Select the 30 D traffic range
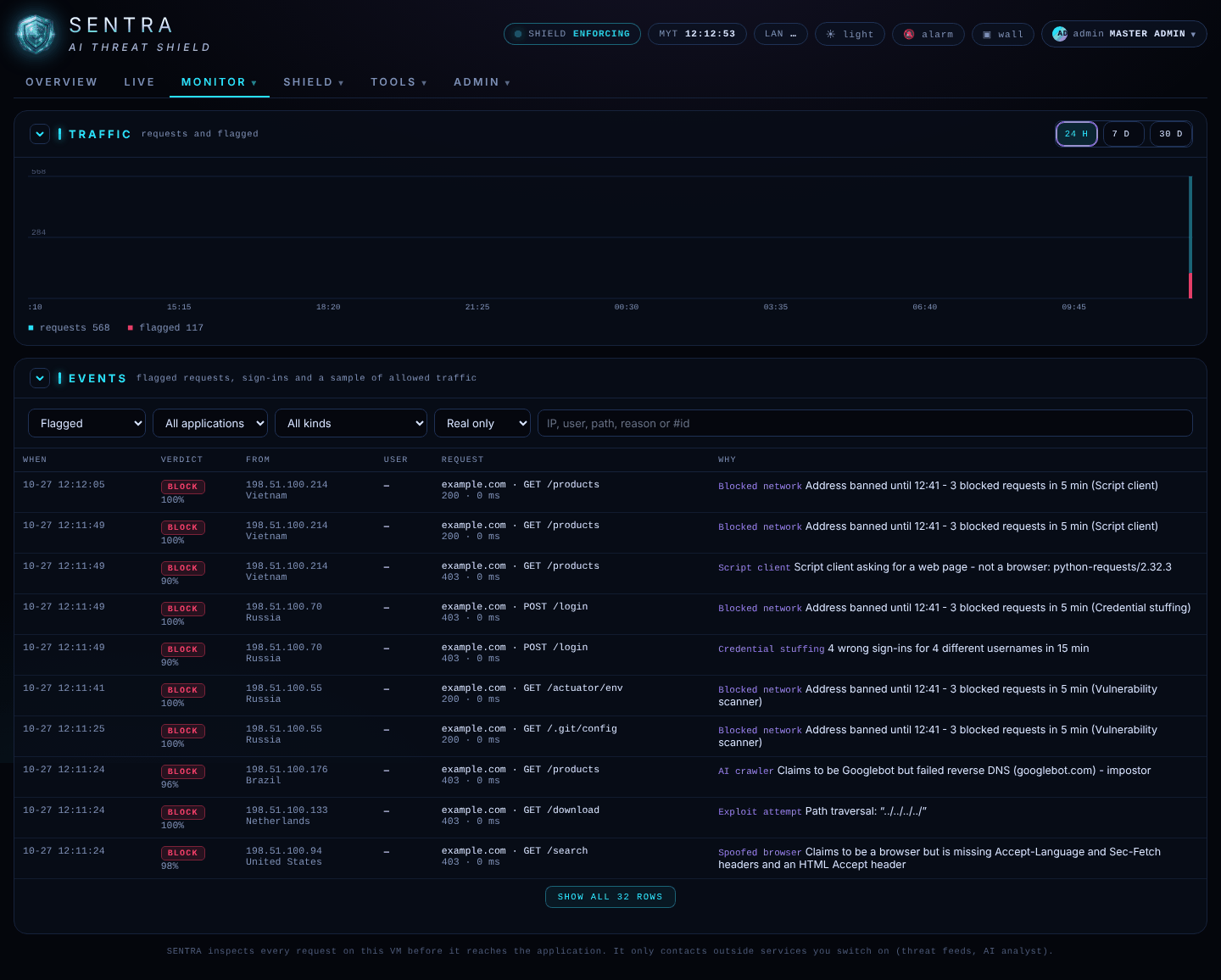 pos(1170,134)
